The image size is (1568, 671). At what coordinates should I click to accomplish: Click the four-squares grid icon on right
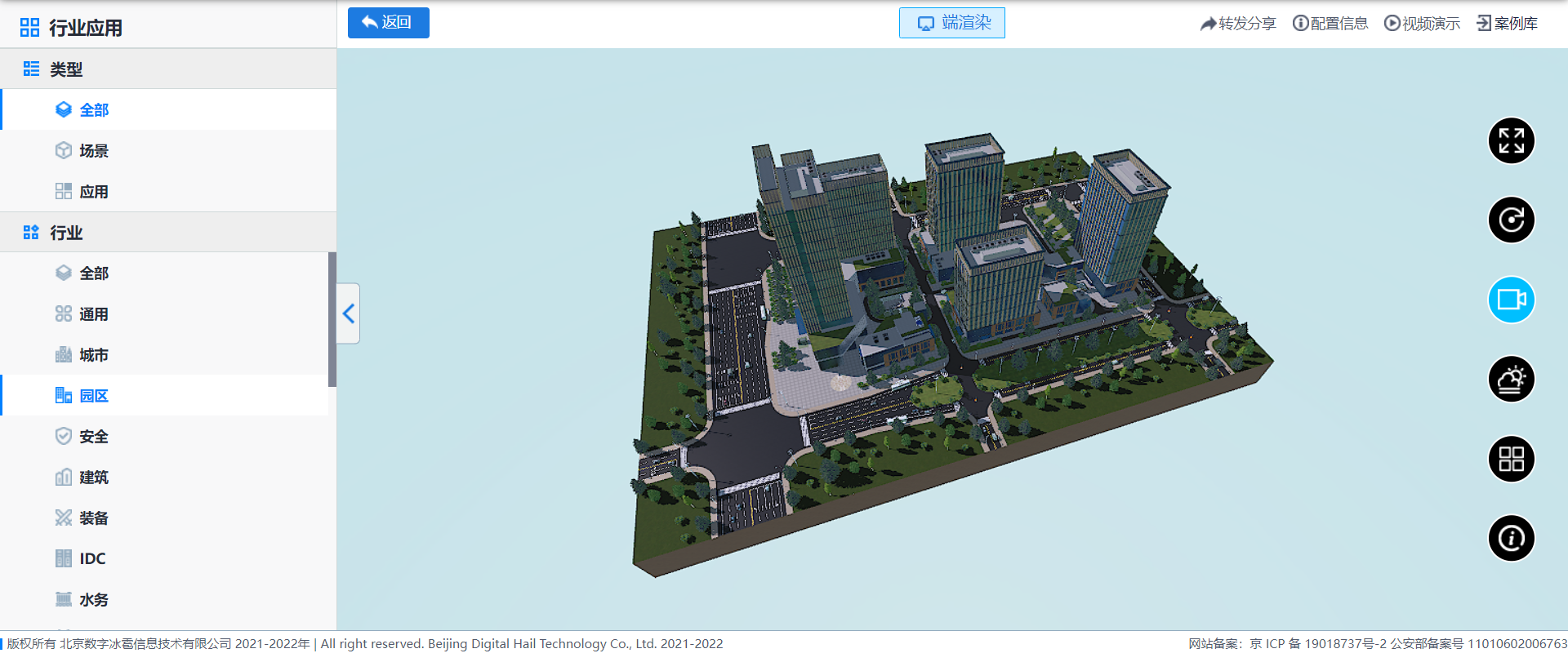coord(1511,459)
